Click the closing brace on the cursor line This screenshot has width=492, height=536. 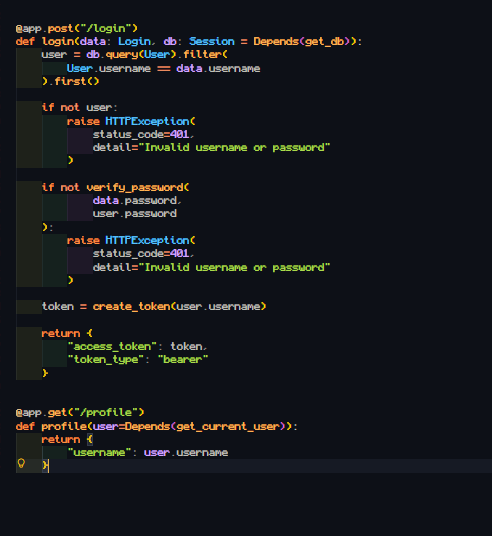(x=45, y=465)
